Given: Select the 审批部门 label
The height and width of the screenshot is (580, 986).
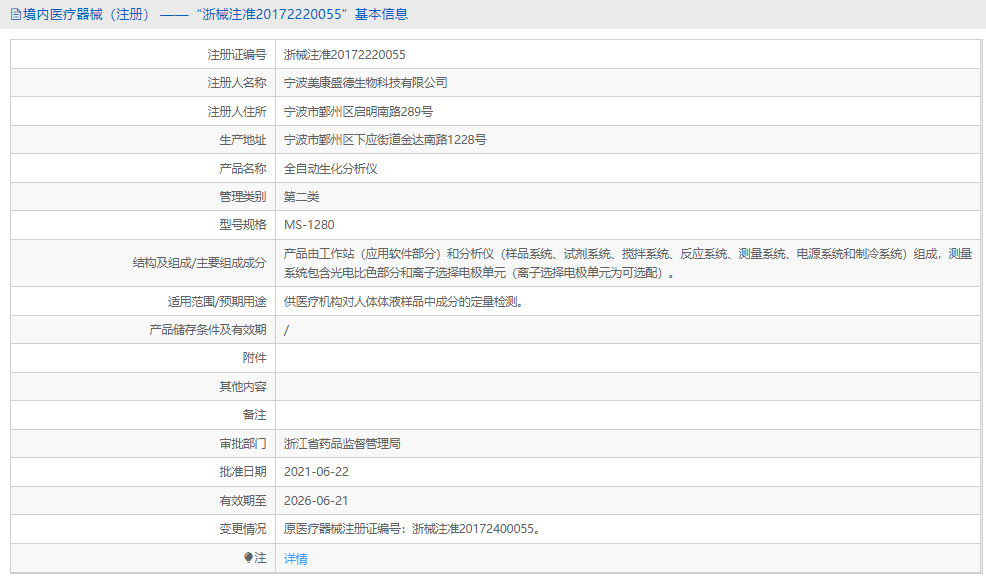Looking at the screenshot, I should tap(243, 443).
